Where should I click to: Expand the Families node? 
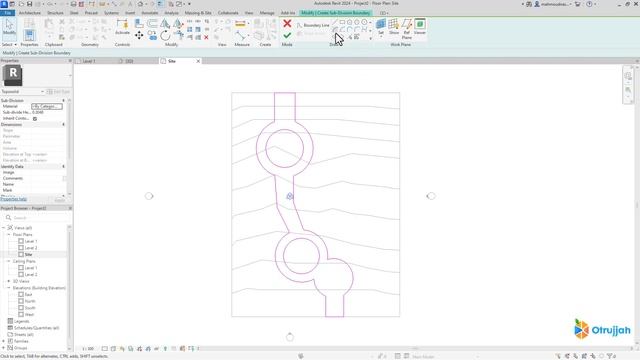(4, 341)
